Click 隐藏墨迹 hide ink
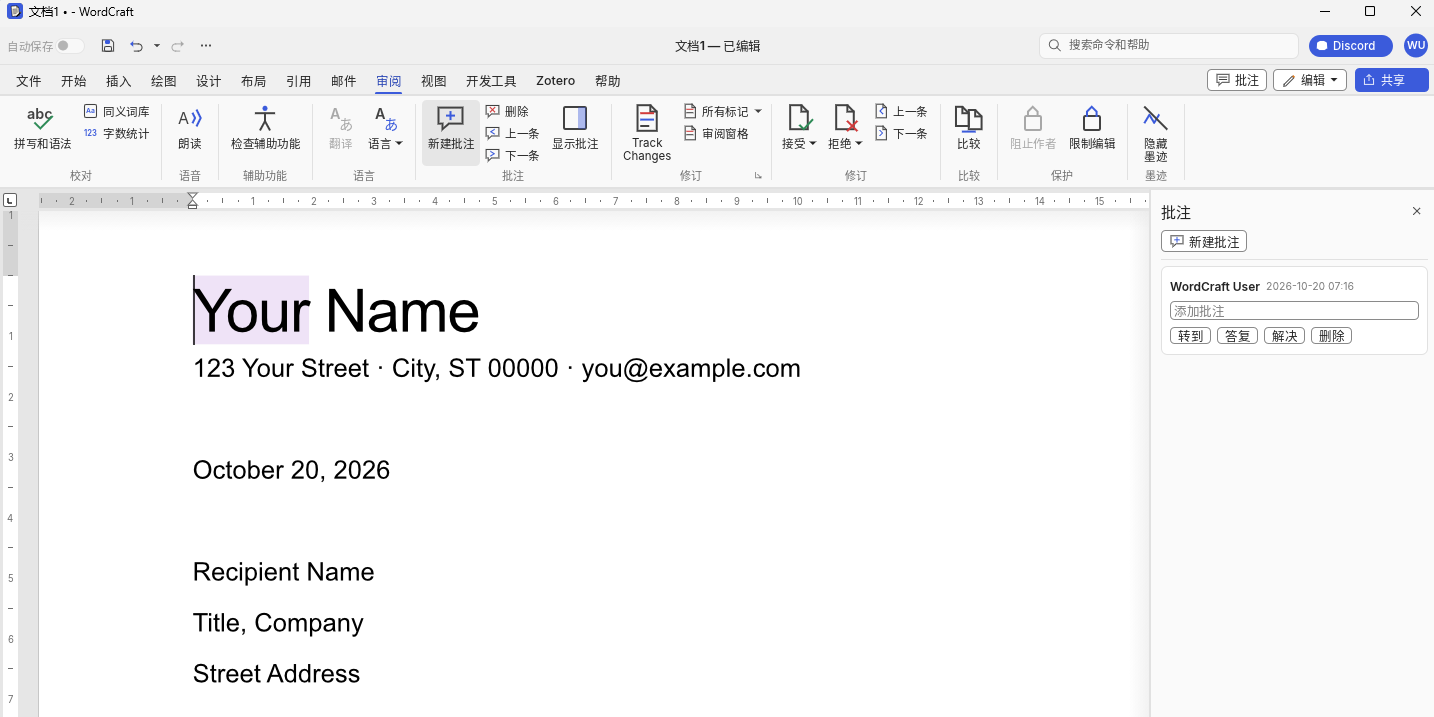This screenshot has width=1434, height=717. [1156, 134]
